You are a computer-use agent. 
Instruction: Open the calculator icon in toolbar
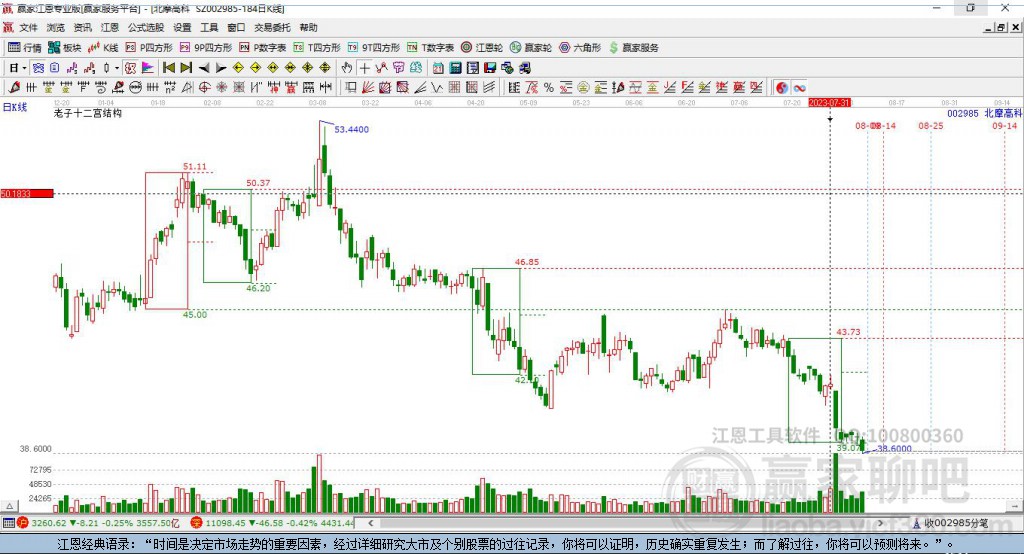click(455, 68)
